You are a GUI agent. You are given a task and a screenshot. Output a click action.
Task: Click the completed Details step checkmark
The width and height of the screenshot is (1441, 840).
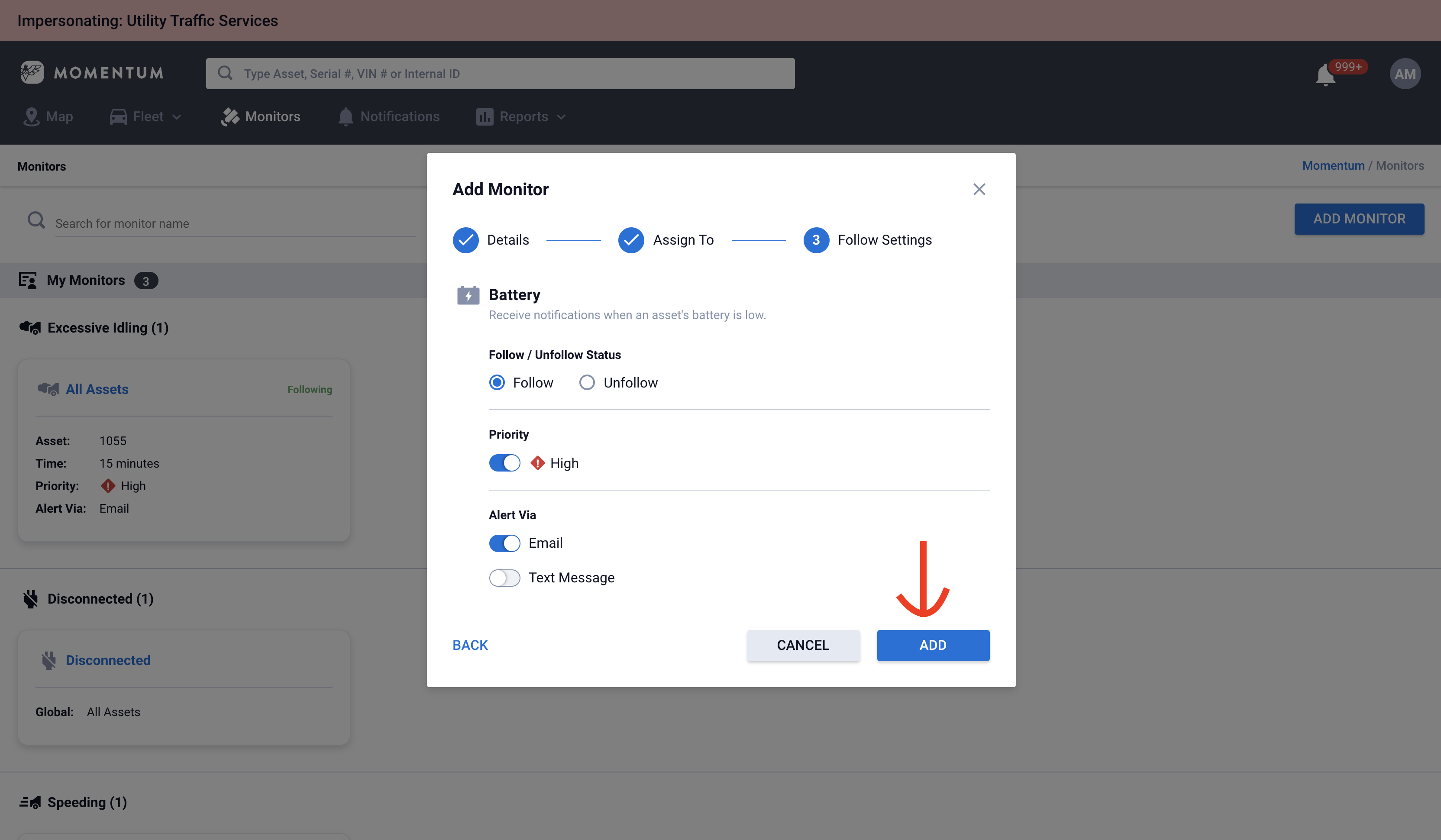(465, 240)
